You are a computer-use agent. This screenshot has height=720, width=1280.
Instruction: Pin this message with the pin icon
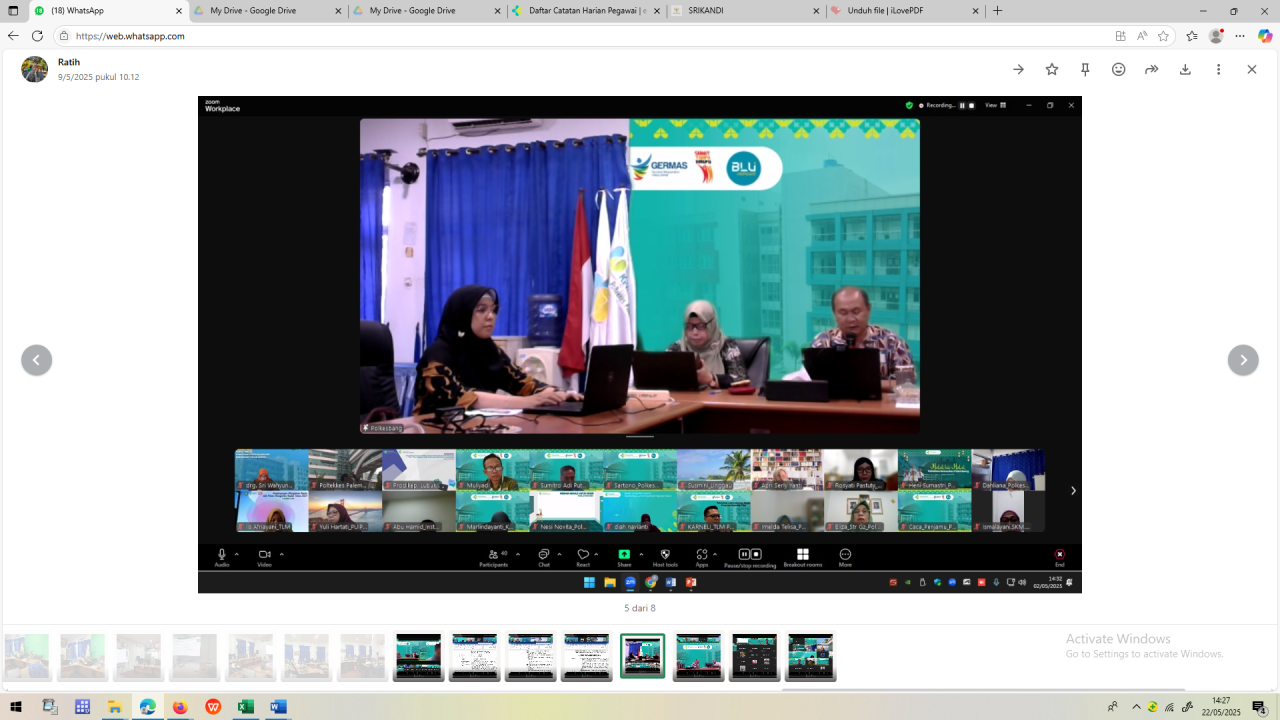coord(1085,69)
